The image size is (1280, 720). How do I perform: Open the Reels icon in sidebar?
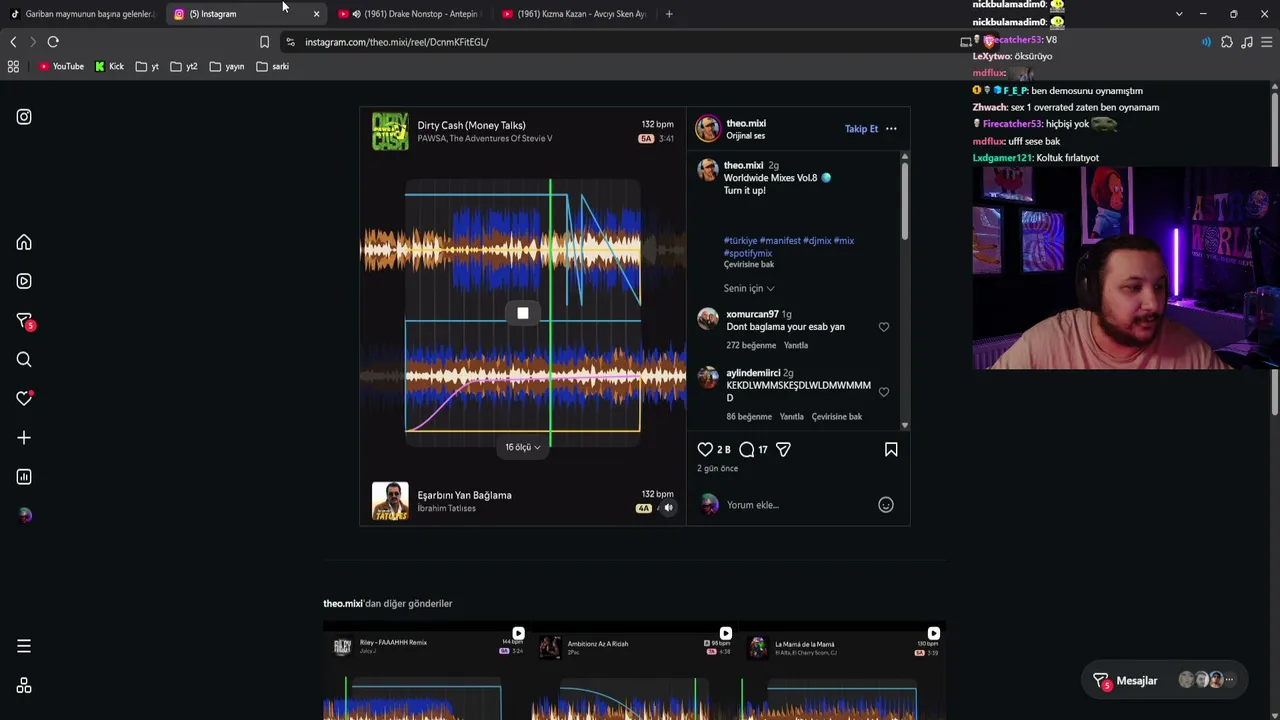pyautogui.click(x=24, y=281)
